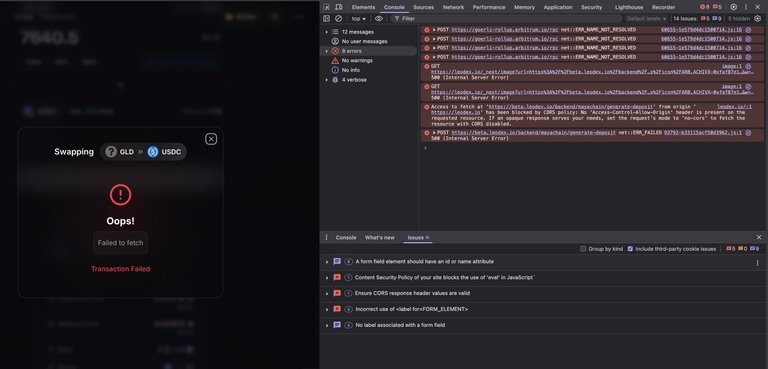This screenshot has width=768, height=369.
Task: Close the Swapping dialog with X button
Action: pos(211,139)
